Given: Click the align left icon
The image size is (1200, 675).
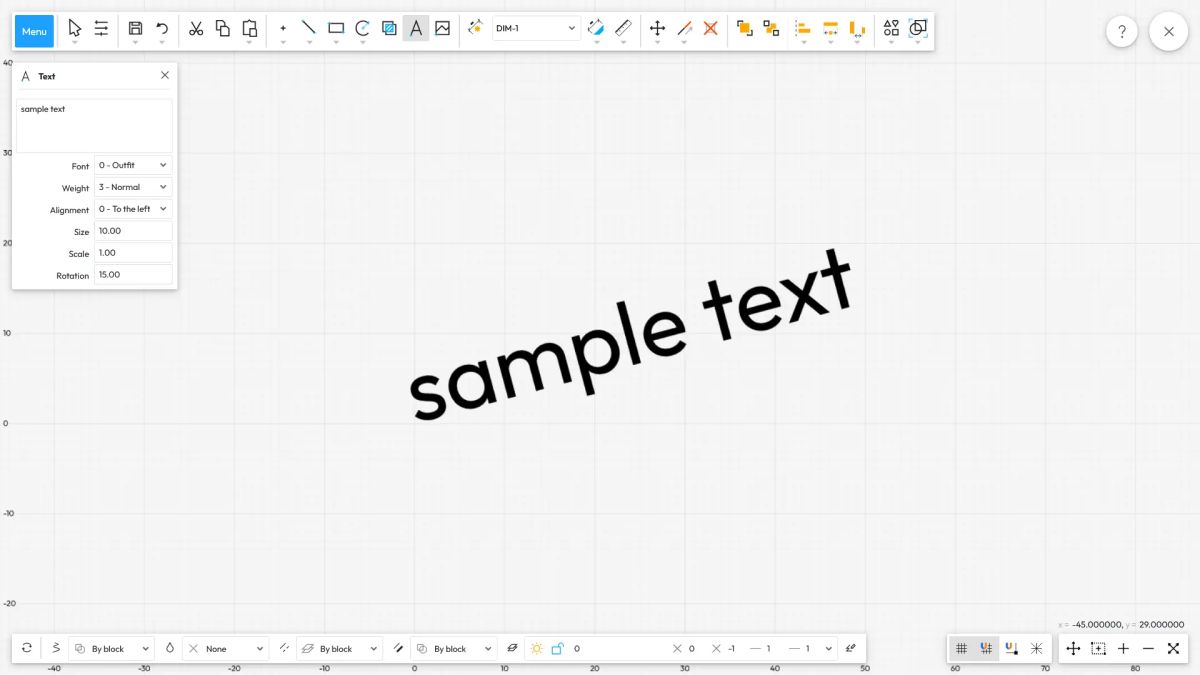Looking at the screenshot, I should 803,28.
